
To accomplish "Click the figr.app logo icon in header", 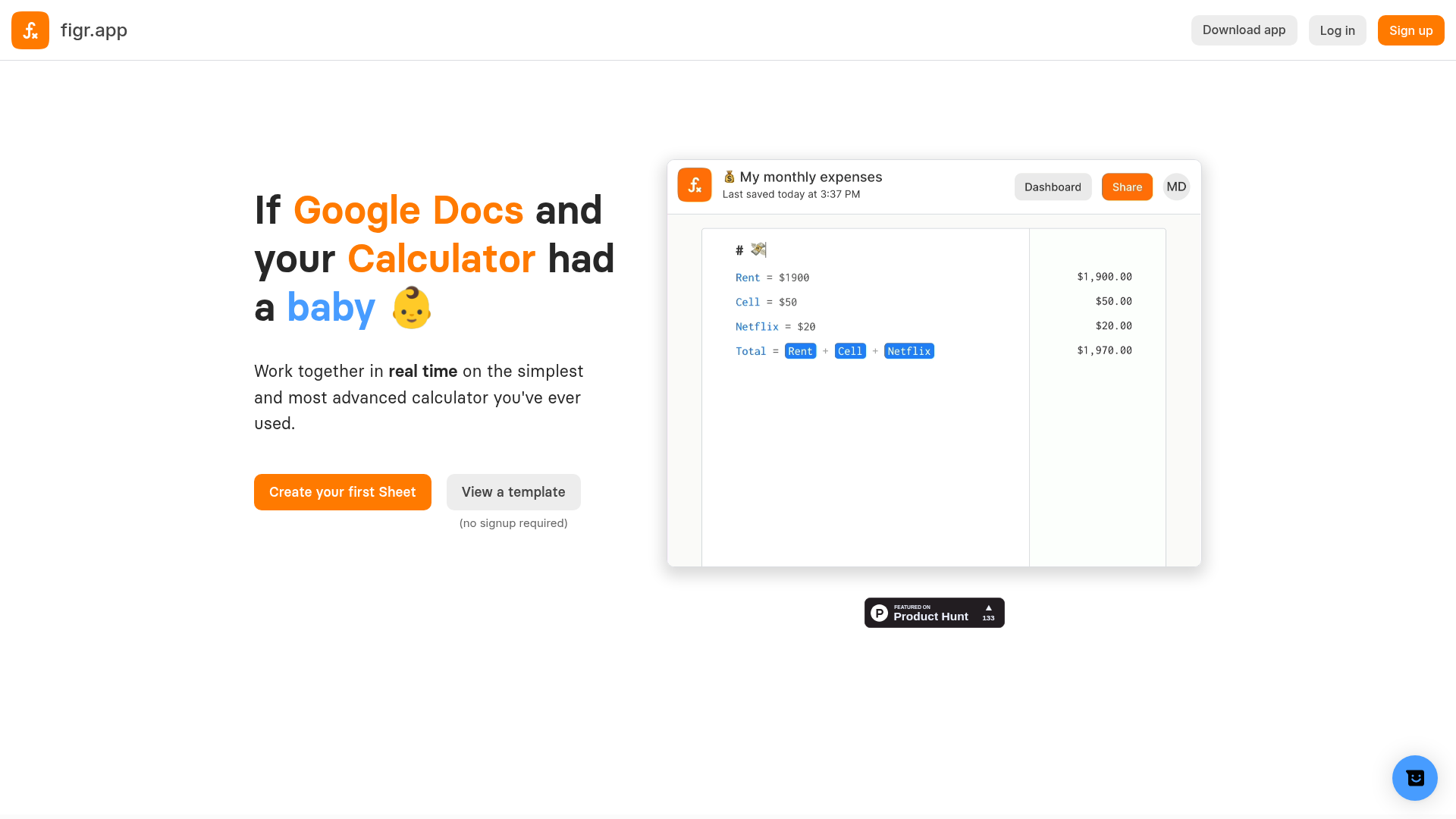I will coord(30,30).
